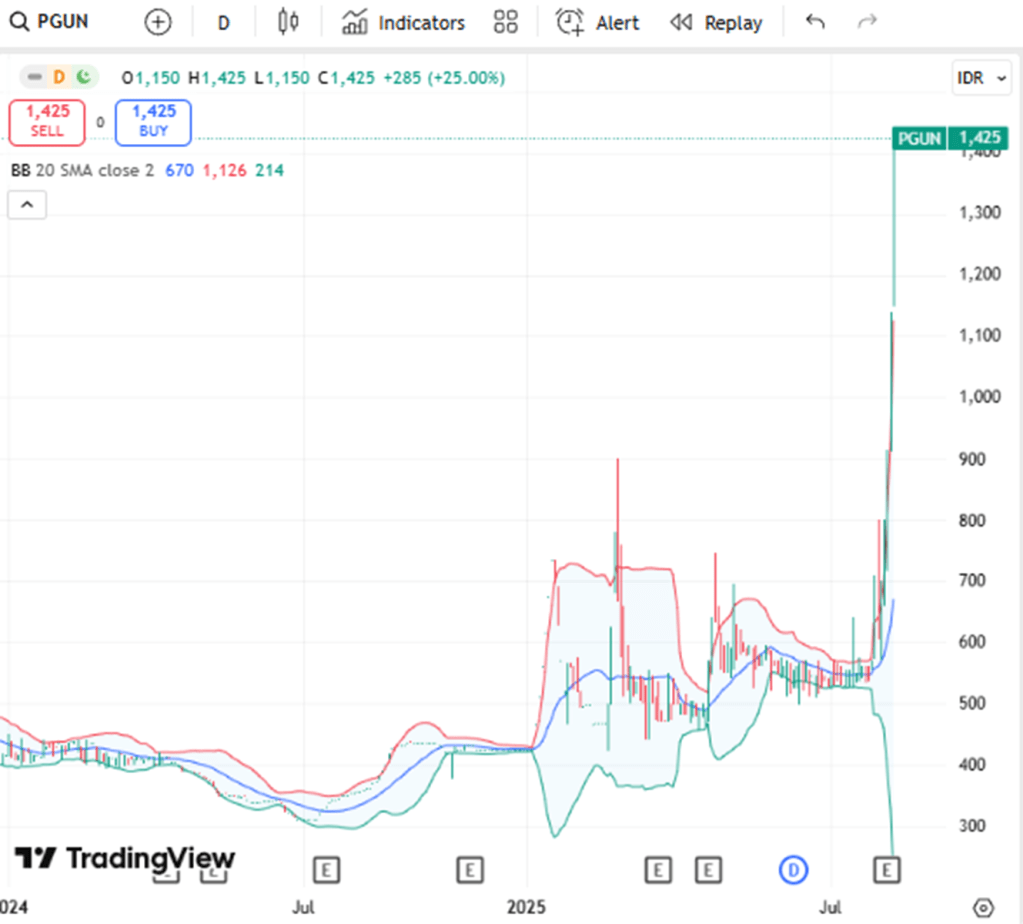Image resolution: width=1023 pixels, height=924 pixels.
Task: Click the blue 1,425 BUY button
Action: [x=153, y=121]
